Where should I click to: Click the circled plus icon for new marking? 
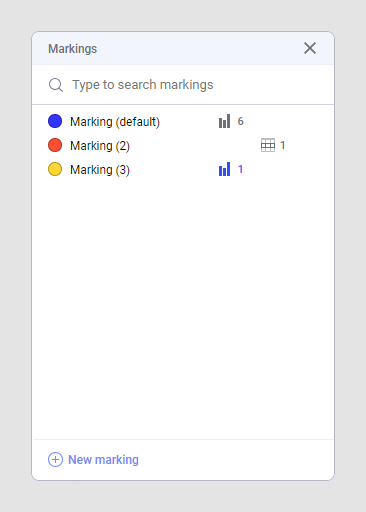click(55, 460)
